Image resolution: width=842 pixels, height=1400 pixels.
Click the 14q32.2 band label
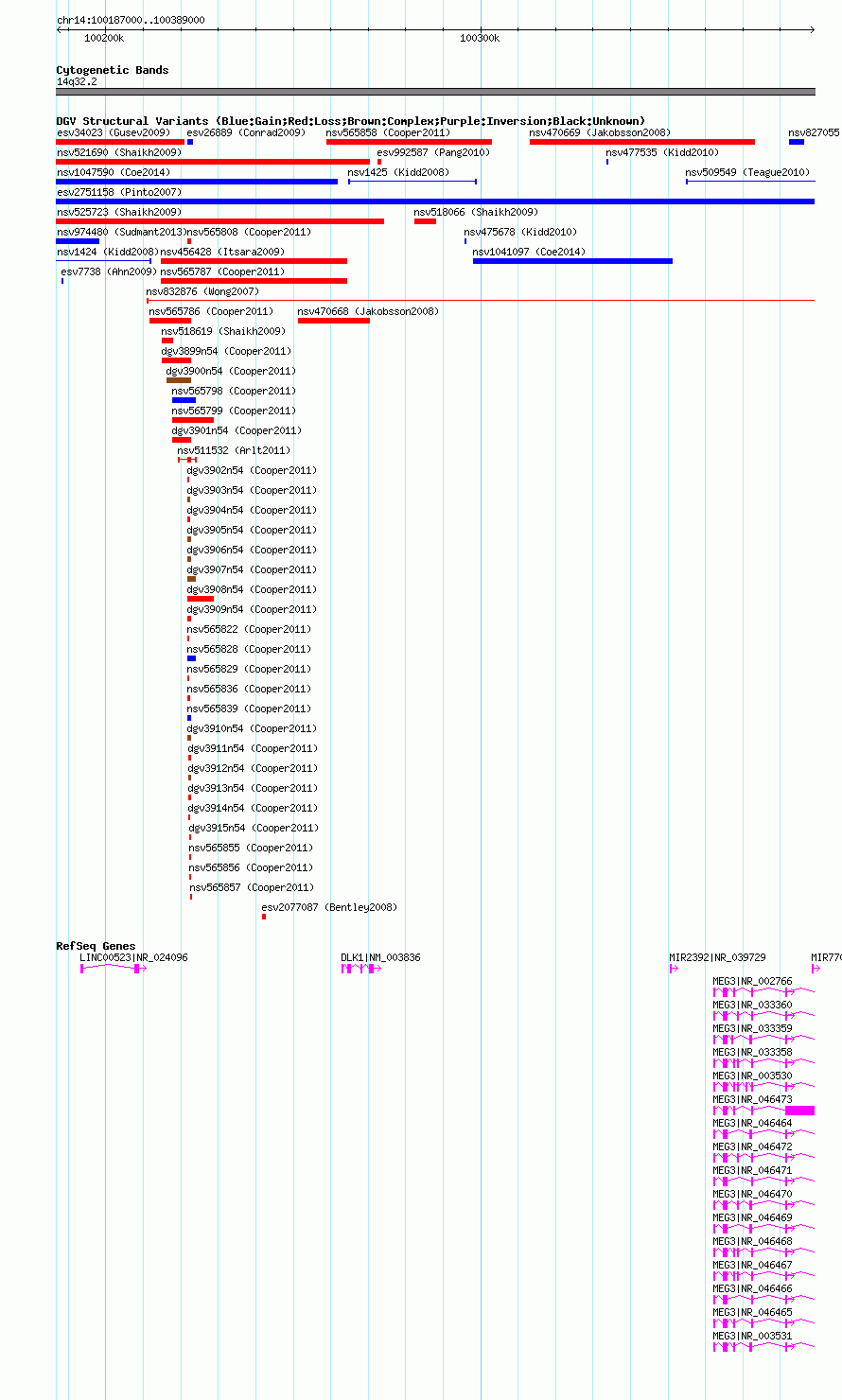pos(77,81)
